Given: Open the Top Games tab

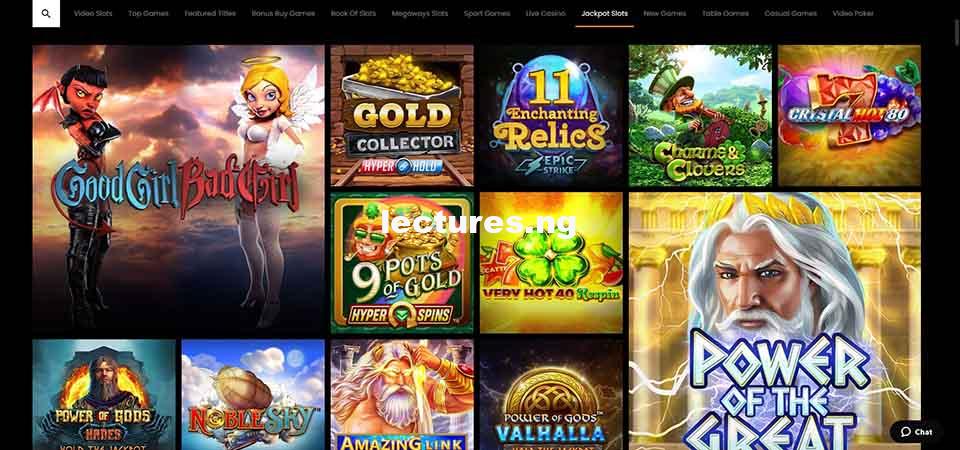Looking at the screenshot, I should point(148,13).
